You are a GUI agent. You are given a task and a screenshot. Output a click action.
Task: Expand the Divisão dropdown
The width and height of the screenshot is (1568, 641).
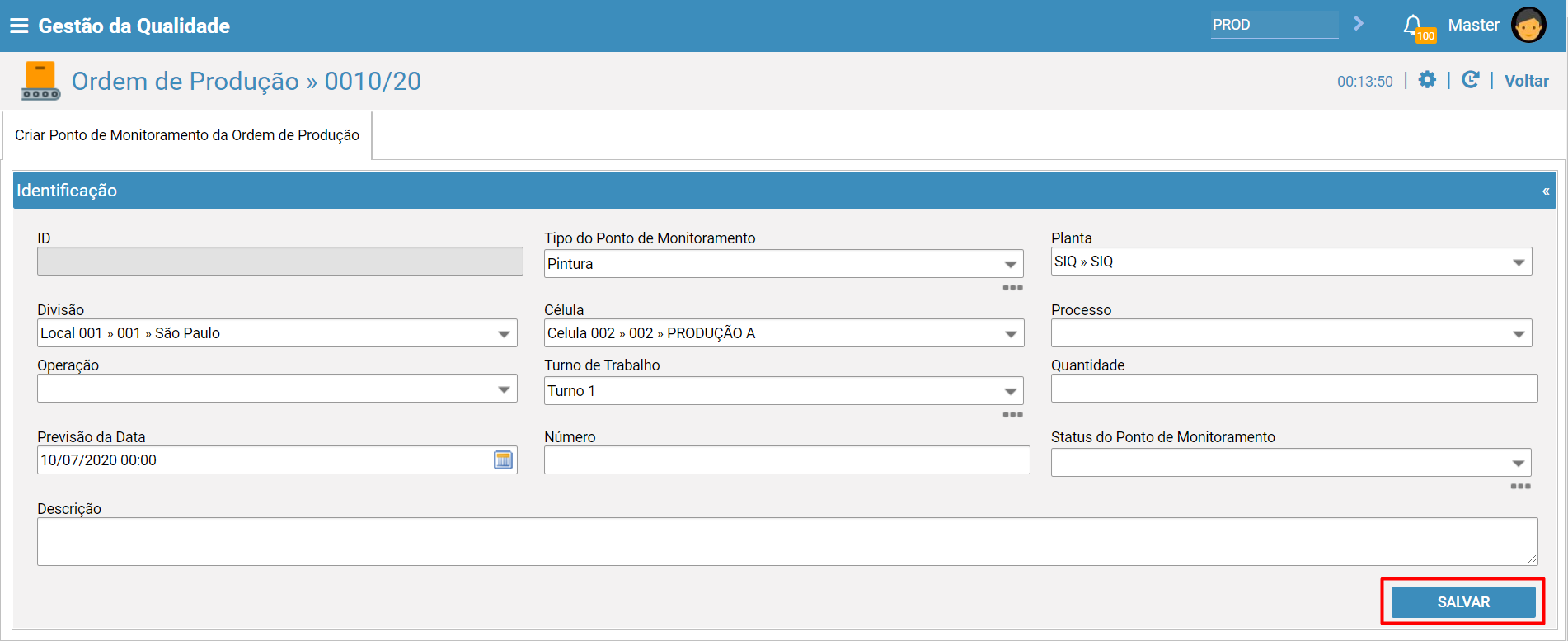tap(504, 333)
